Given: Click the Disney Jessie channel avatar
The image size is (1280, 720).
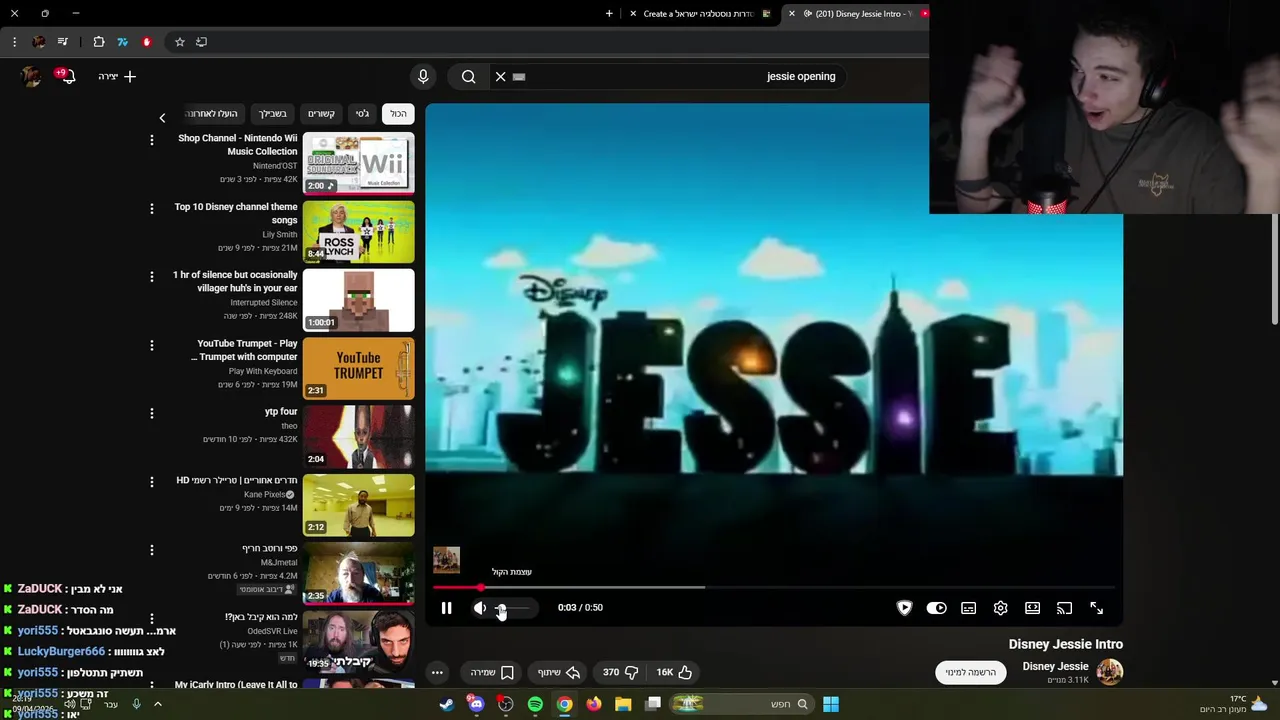Looking at the screenshot, I should click(x=1109, y=672).
